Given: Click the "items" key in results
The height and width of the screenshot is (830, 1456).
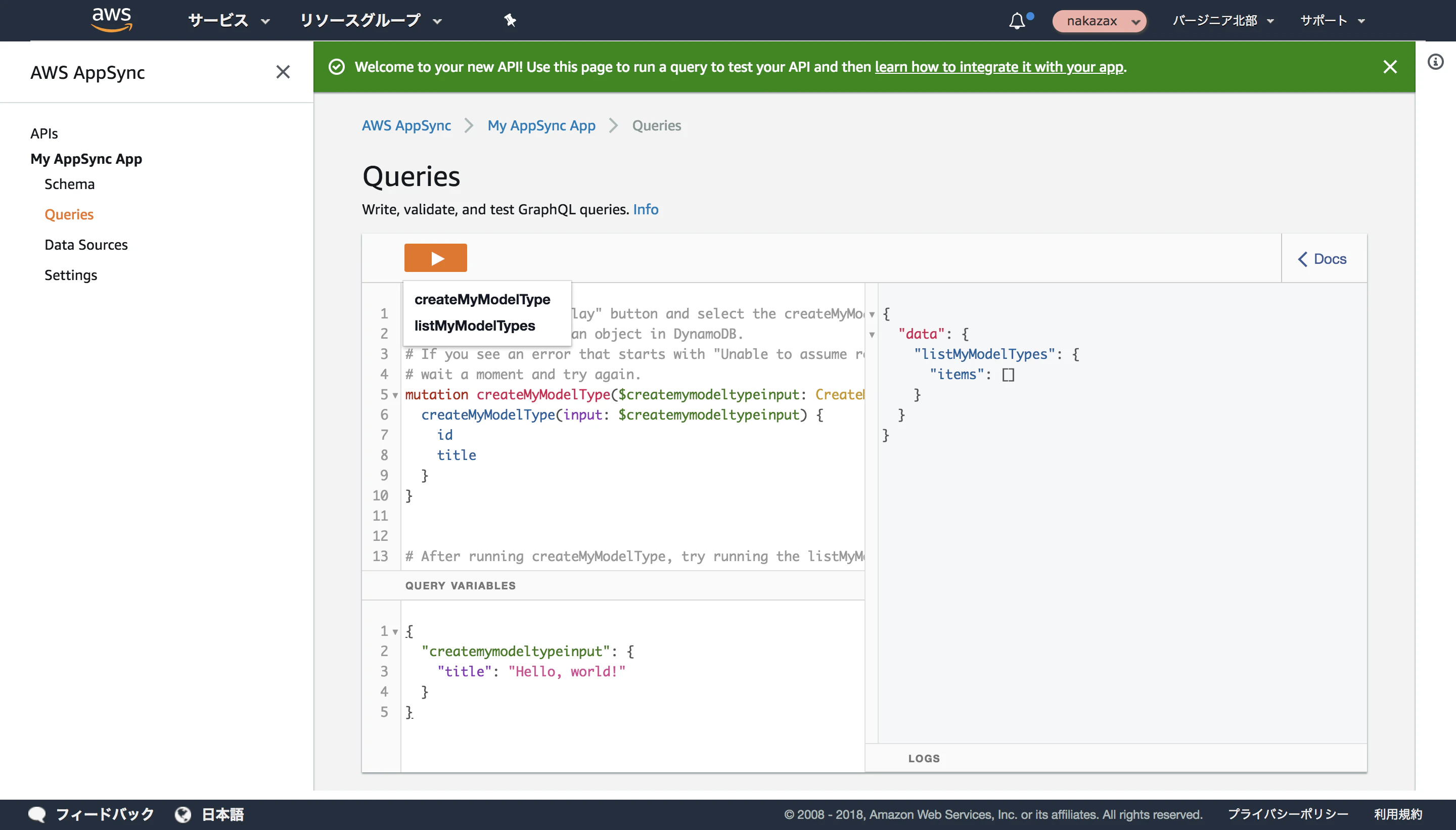Looking at the screenshot, I should tap(957, 375).
